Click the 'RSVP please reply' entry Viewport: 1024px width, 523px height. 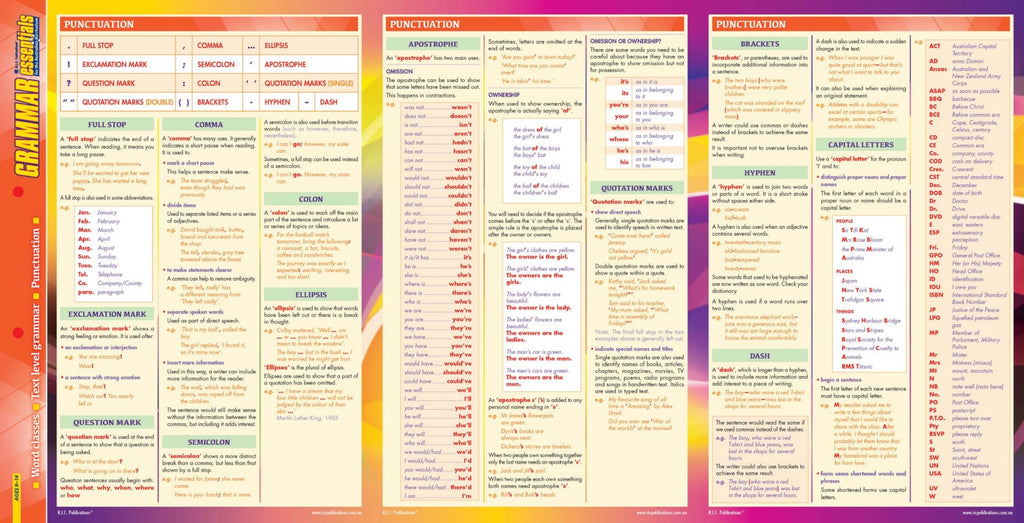(x=955, y=434)
